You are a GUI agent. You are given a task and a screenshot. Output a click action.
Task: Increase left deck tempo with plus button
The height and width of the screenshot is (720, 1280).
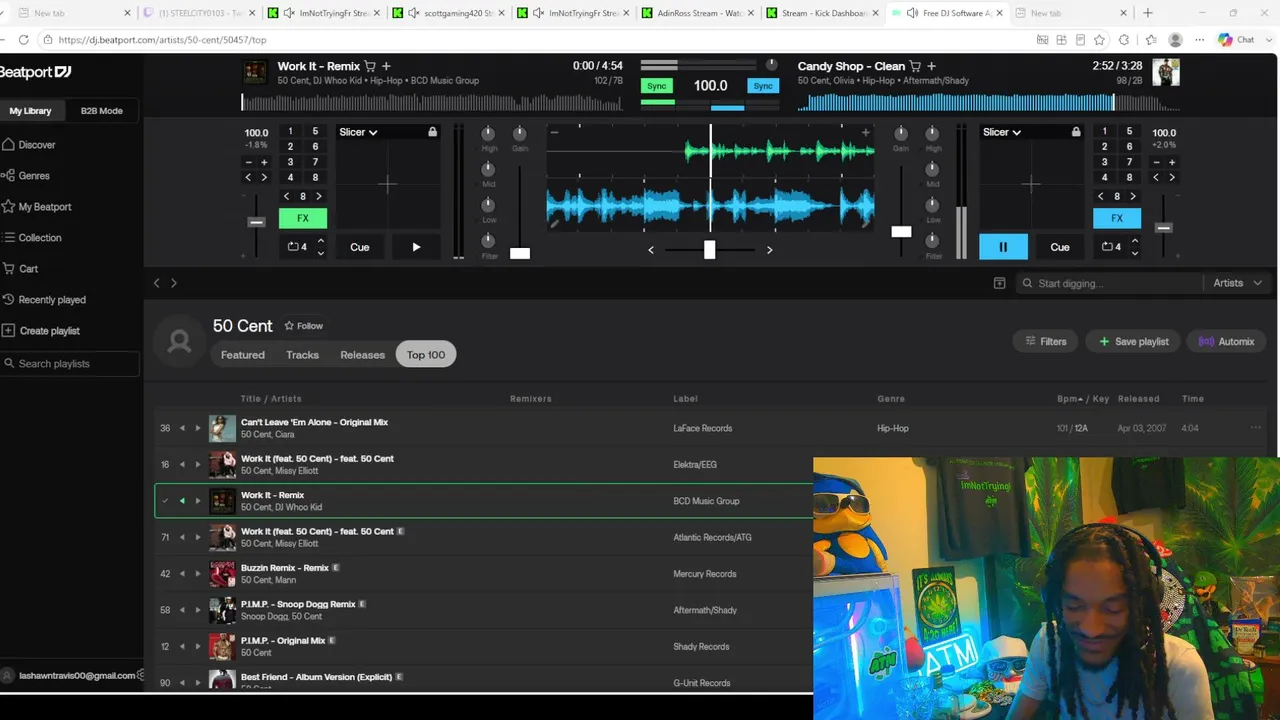264,162
